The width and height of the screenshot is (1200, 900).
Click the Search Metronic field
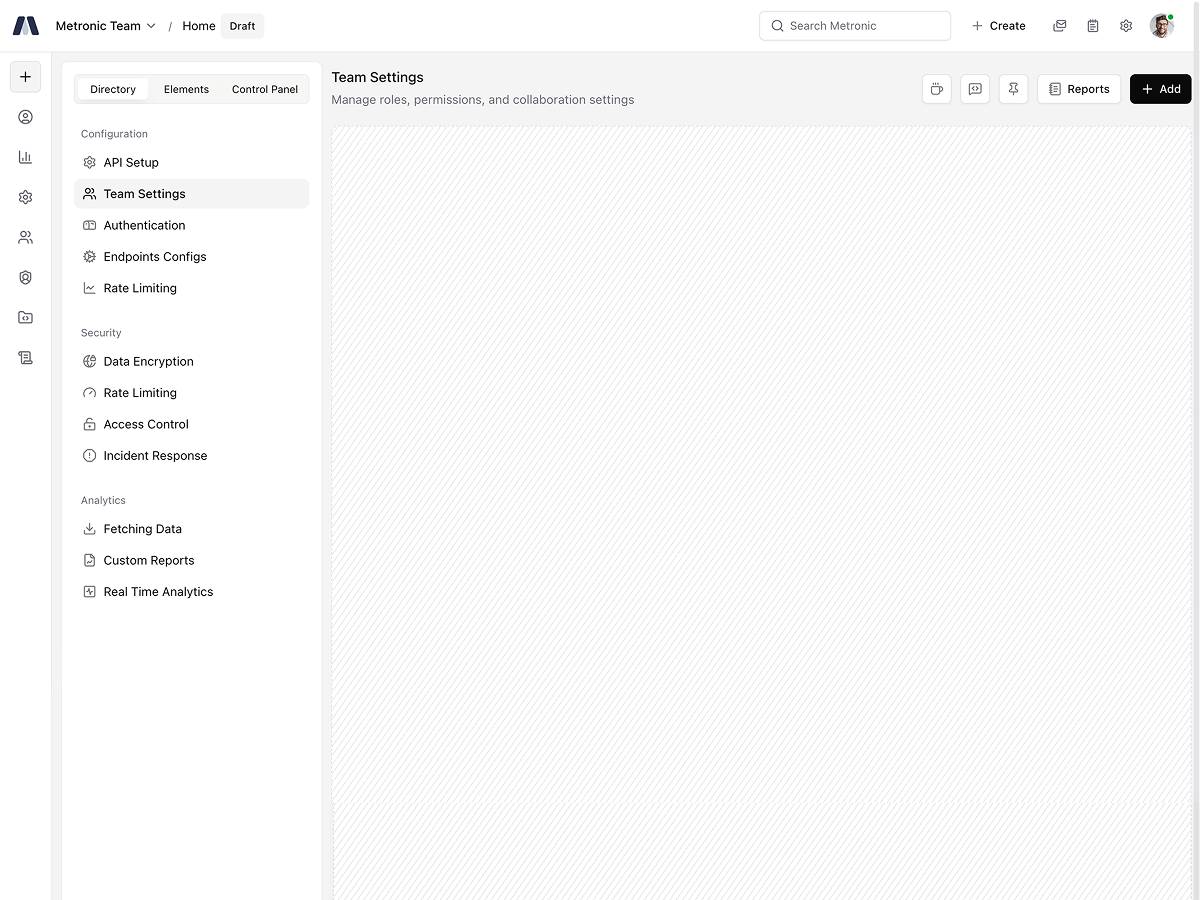point(855,26)
